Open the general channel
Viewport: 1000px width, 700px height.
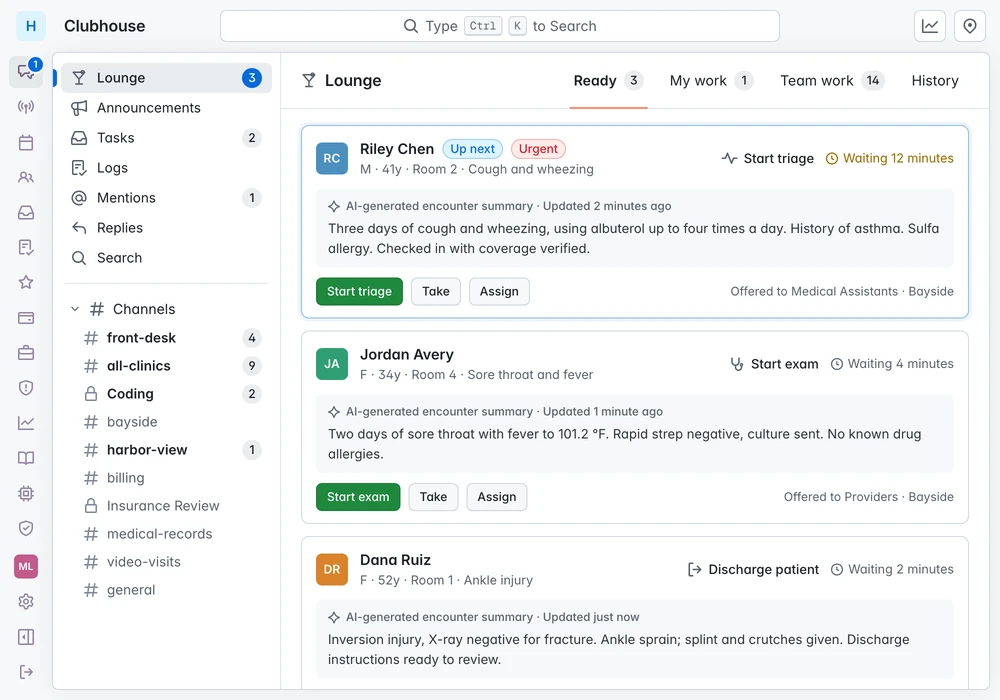click(172, 590)
